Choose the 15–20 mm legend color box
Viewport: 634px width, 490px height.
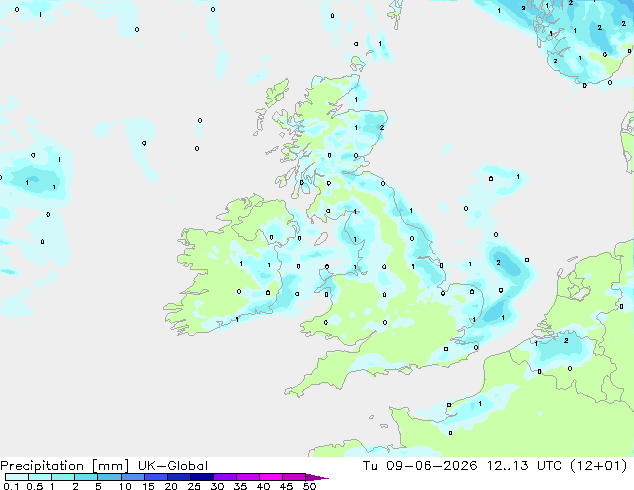tap(156, 477)
